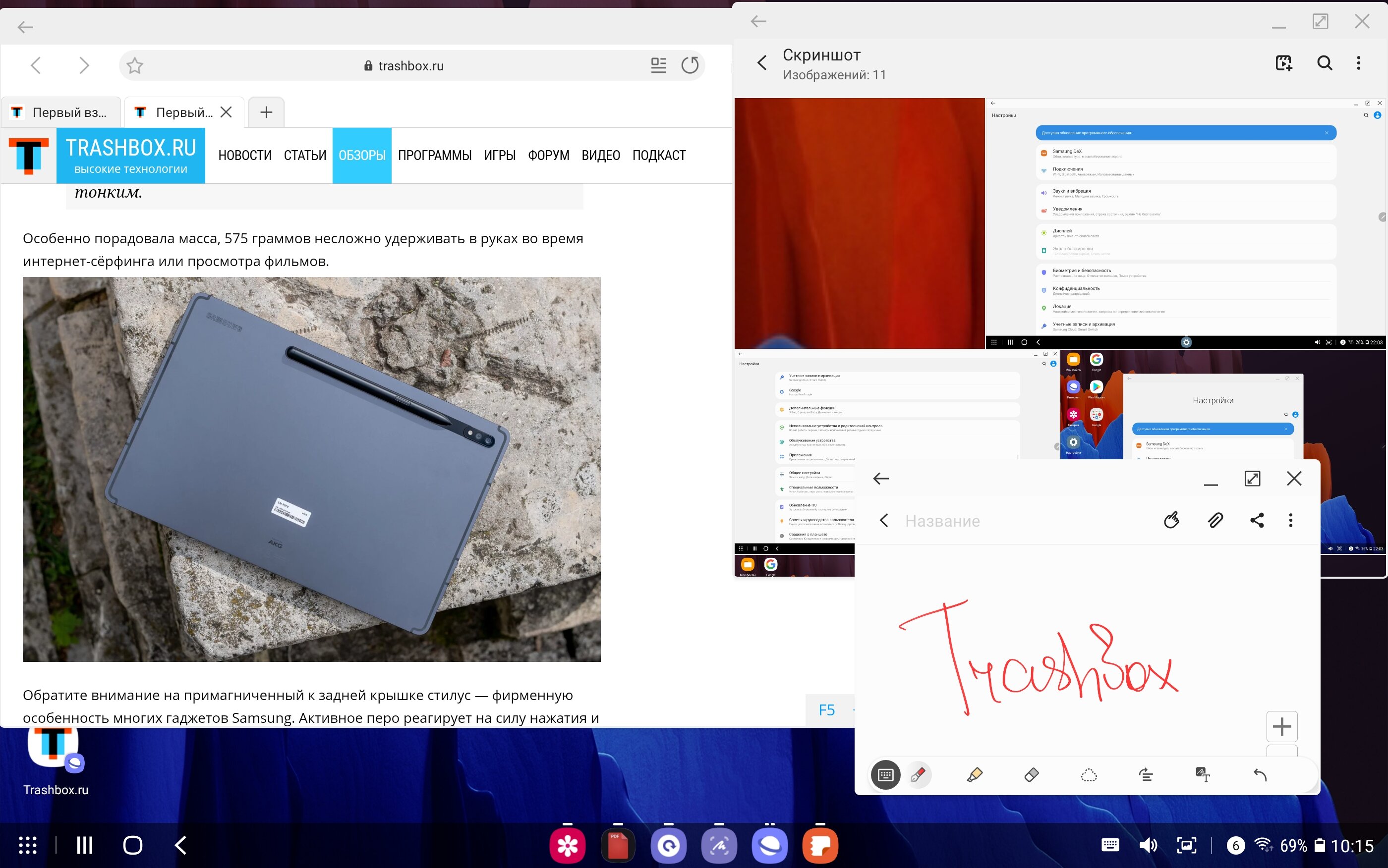
Task: Open the Settings list screenshot thumbnail
Action: coord(1186,223)
